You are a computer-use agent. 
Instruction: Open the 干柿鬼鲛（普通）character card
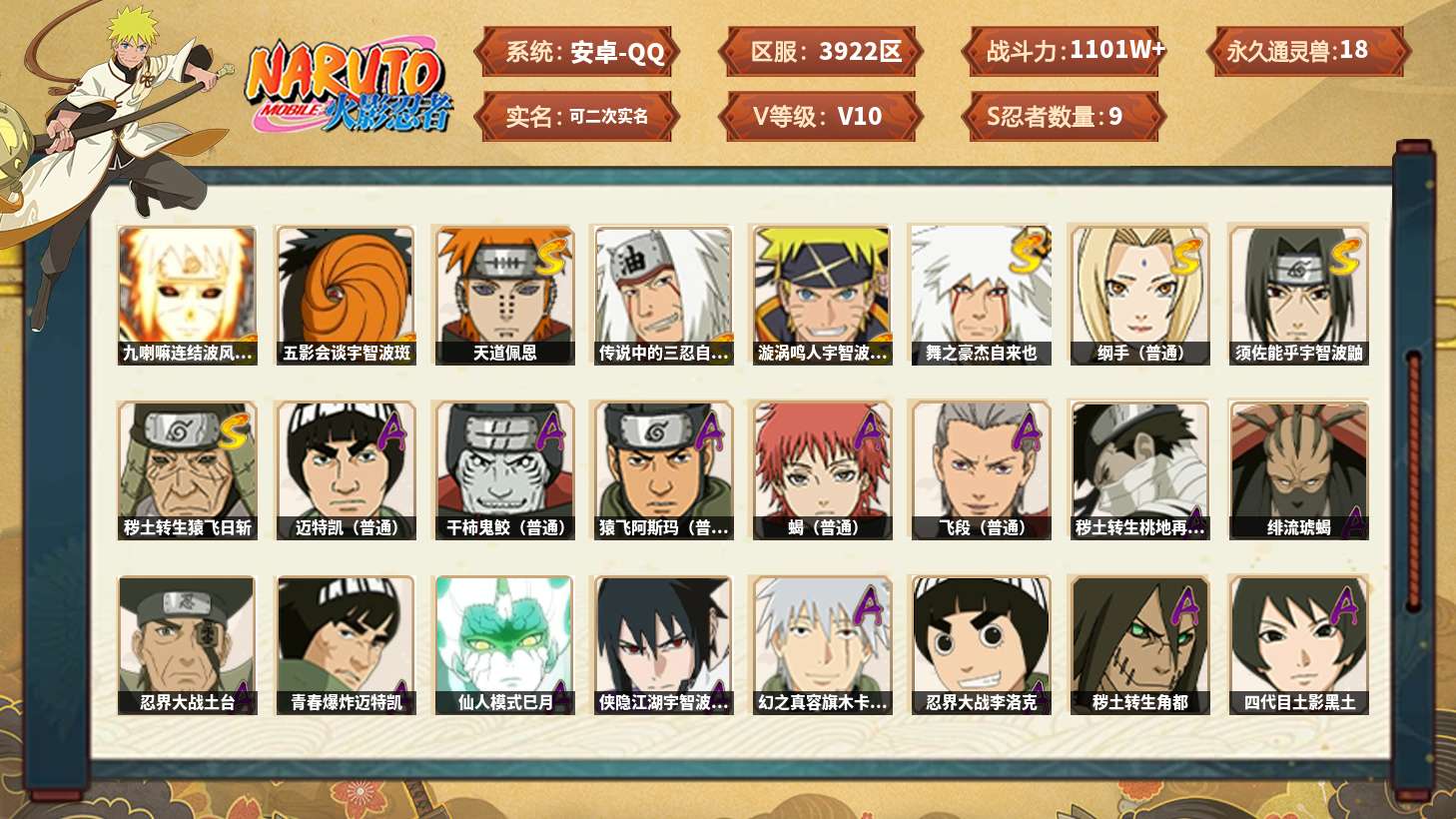(504, 470)
